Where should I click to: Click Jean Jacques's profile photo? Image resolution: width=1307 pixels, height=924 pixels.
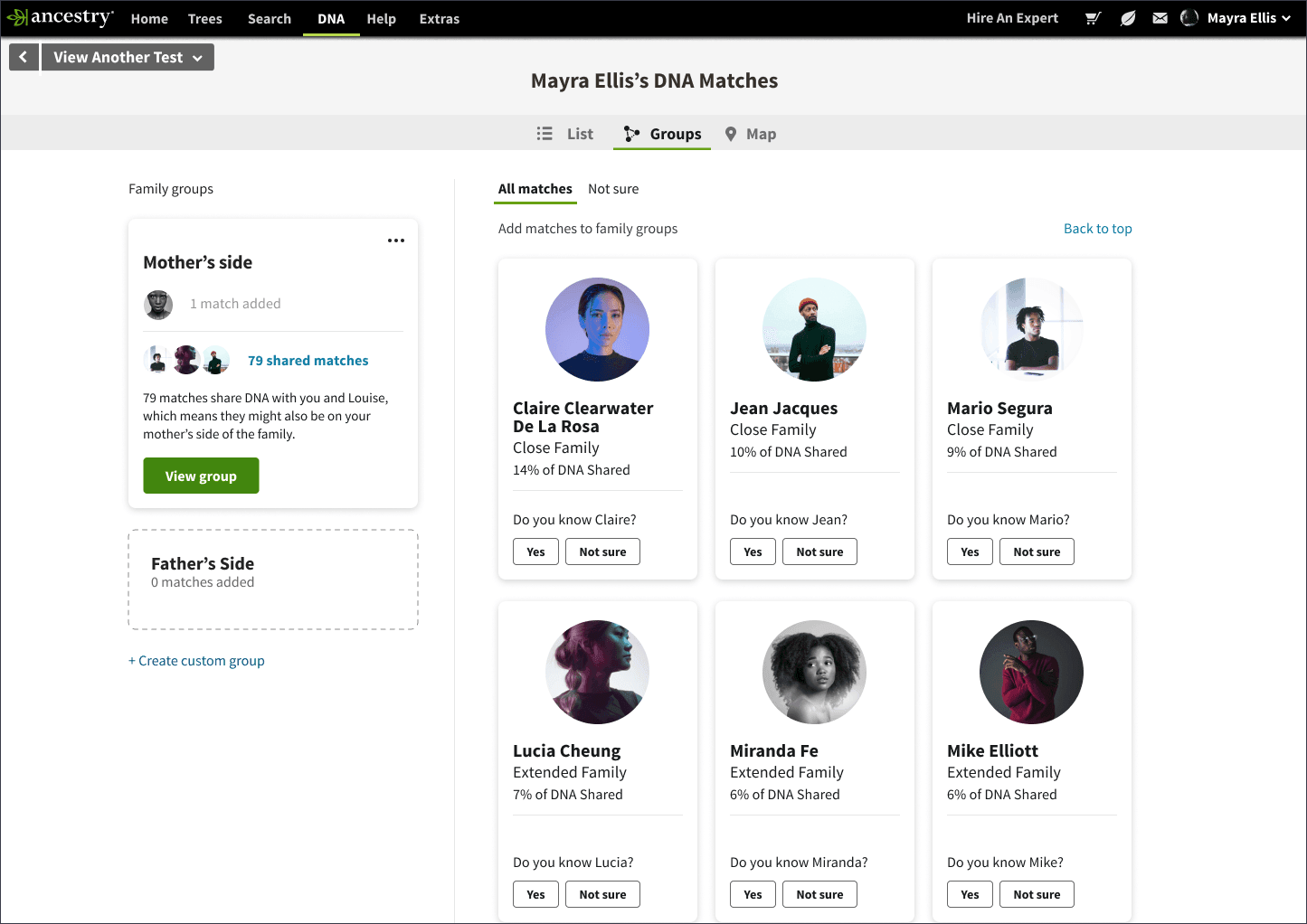[814, 329]
